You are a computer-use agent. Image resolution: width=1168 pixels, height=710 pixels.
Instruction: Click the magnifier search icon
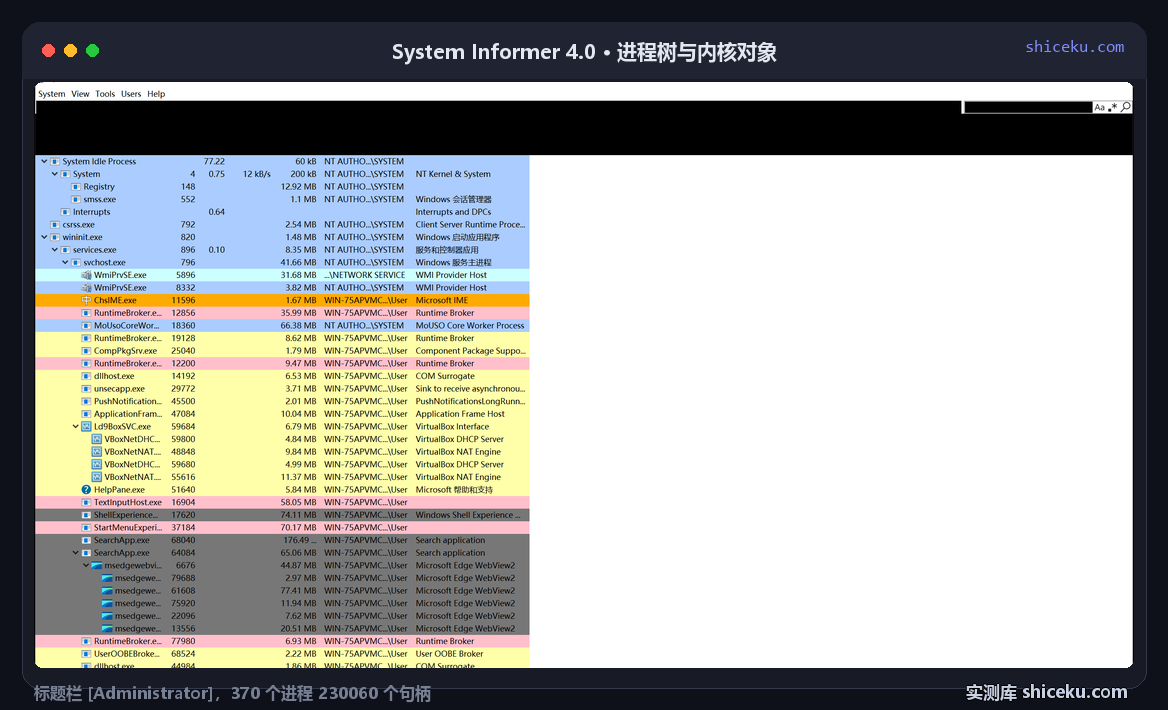[x=1126, y=107]
